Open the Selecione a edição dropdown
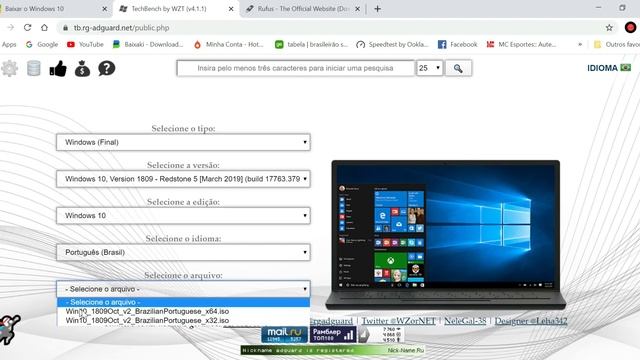 [183, 216]
